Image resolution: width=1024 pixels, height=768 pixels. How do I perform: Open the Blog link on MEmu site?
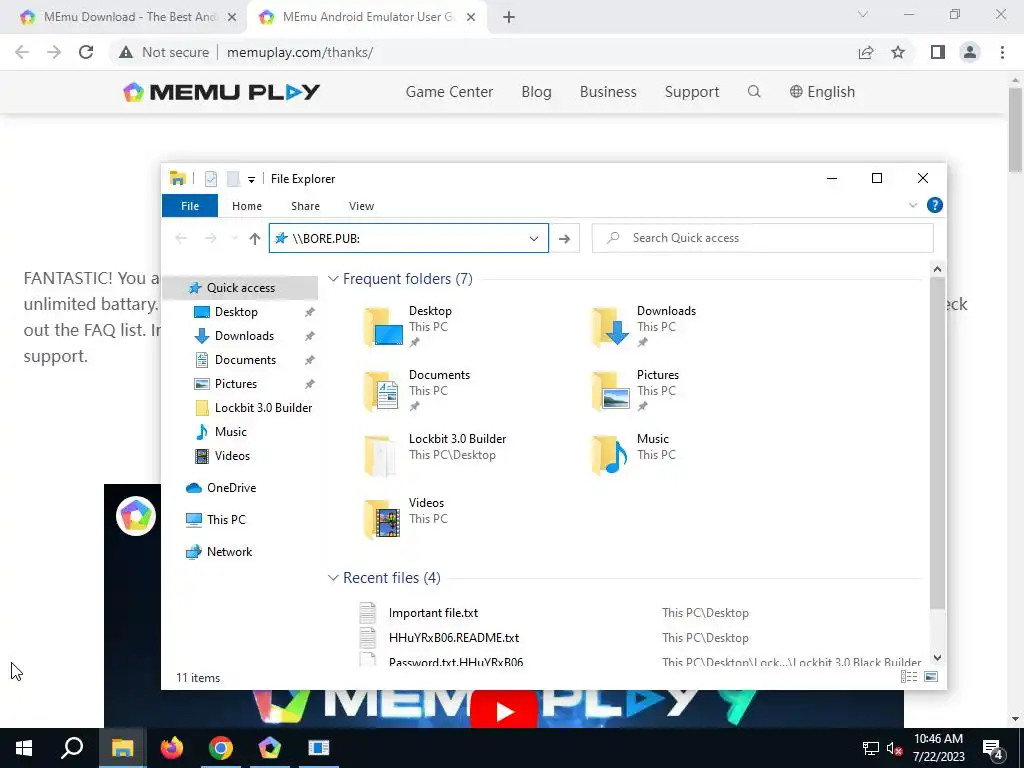(x=536, y=92)
